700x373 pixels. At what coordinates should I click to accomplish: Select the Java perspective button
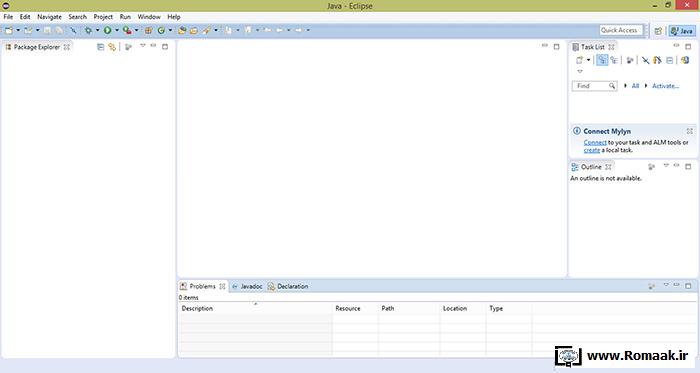(682, 31)
